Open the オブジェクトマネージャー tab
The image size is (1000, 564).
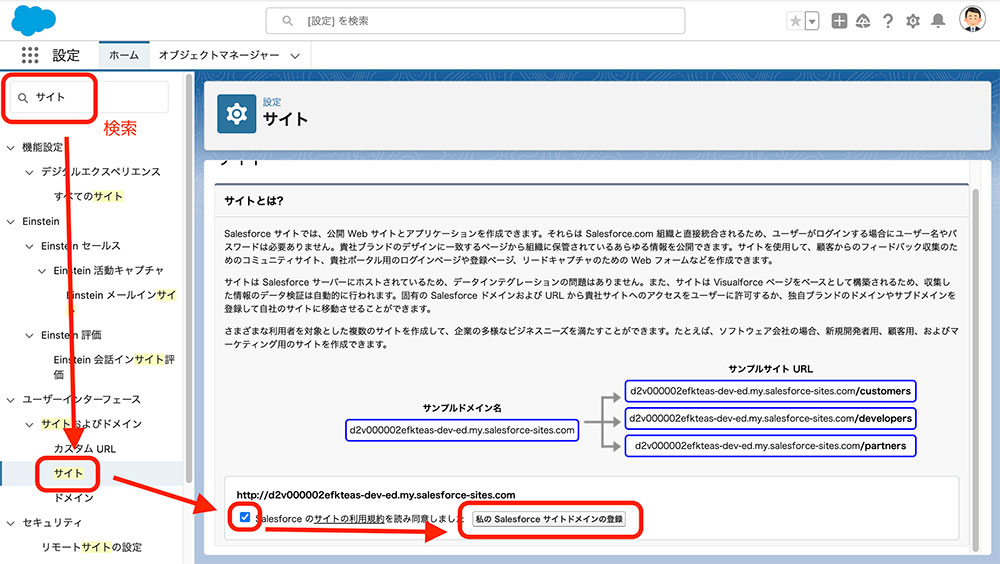[x=219, y=55]
